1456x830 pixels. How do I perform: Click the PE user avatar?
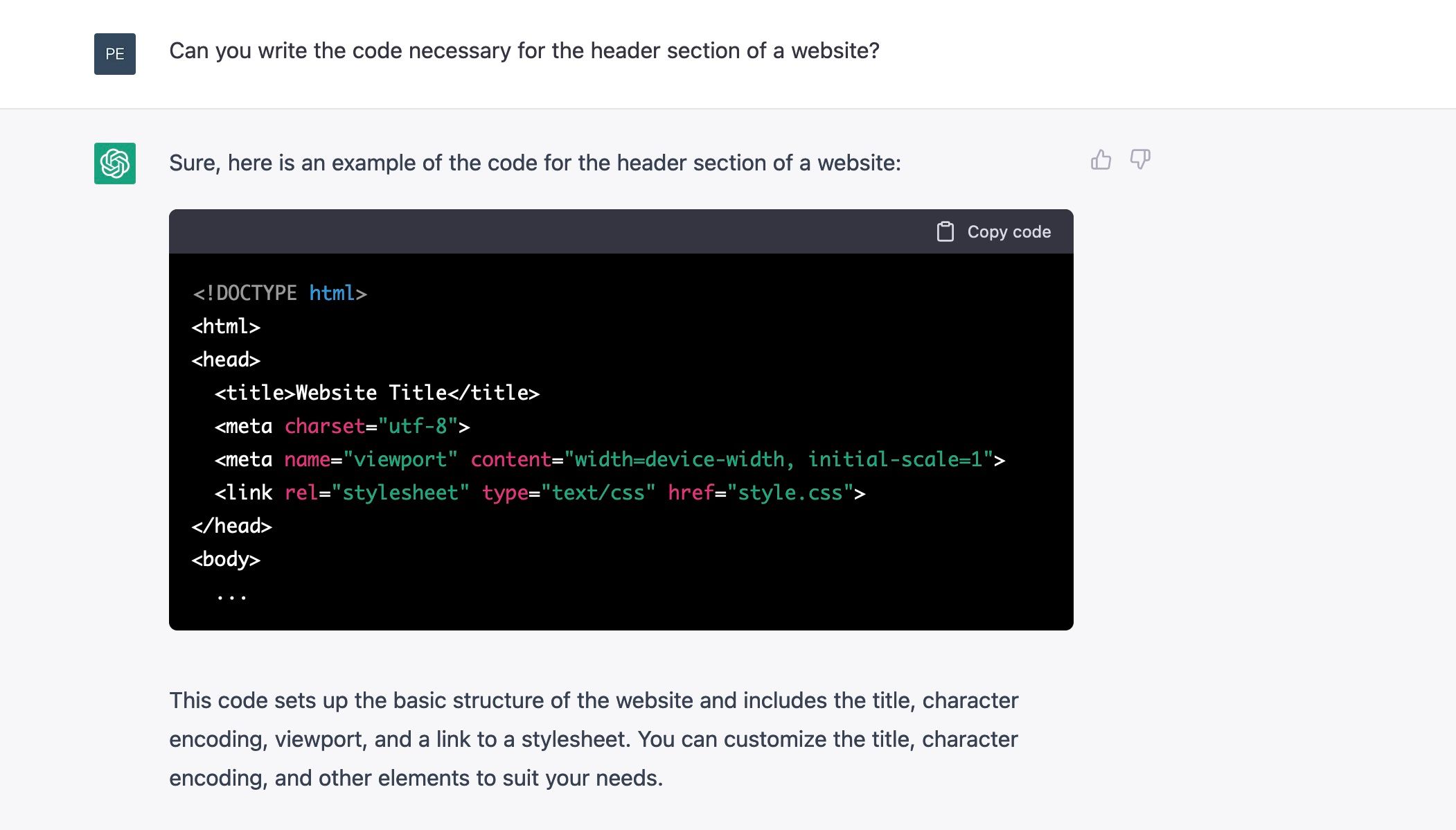(x=115, y=54)
